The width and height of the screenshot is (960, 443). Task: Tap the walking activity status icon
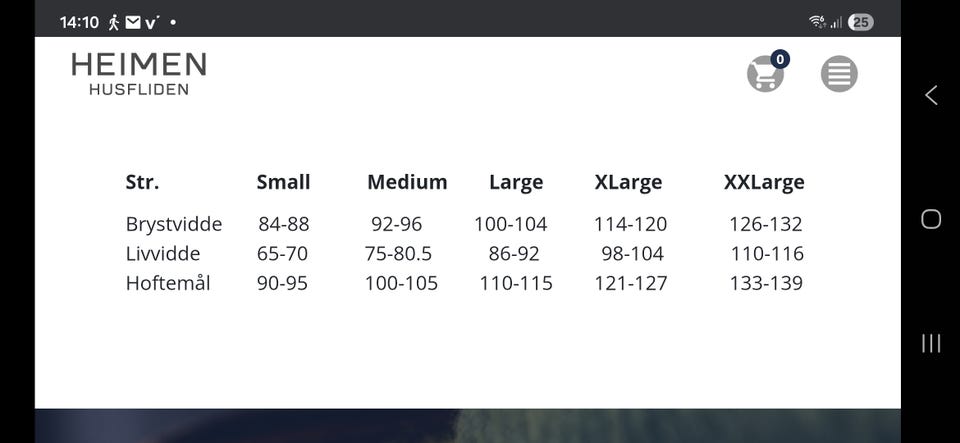pos(114,22)
